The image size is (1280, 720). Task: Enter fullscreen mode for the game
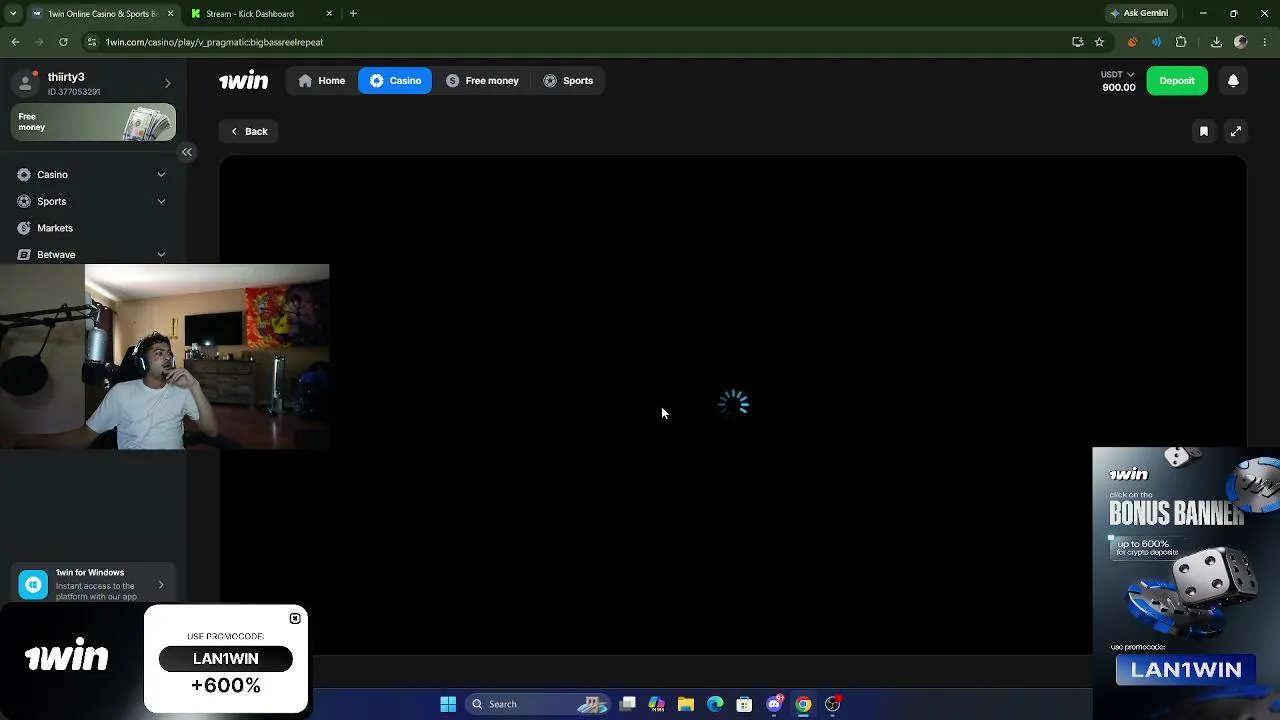pos(1236,131)
